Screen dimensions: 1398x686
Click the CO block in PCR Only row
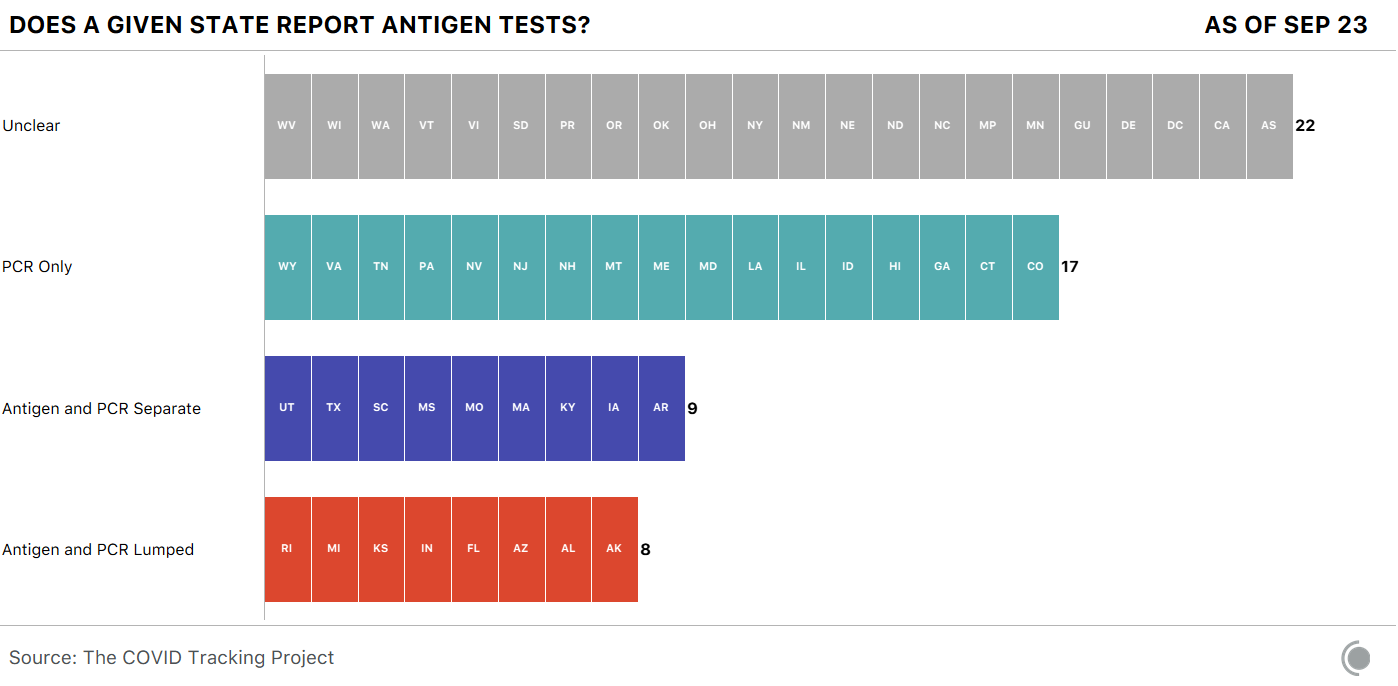click(1035, 267)
